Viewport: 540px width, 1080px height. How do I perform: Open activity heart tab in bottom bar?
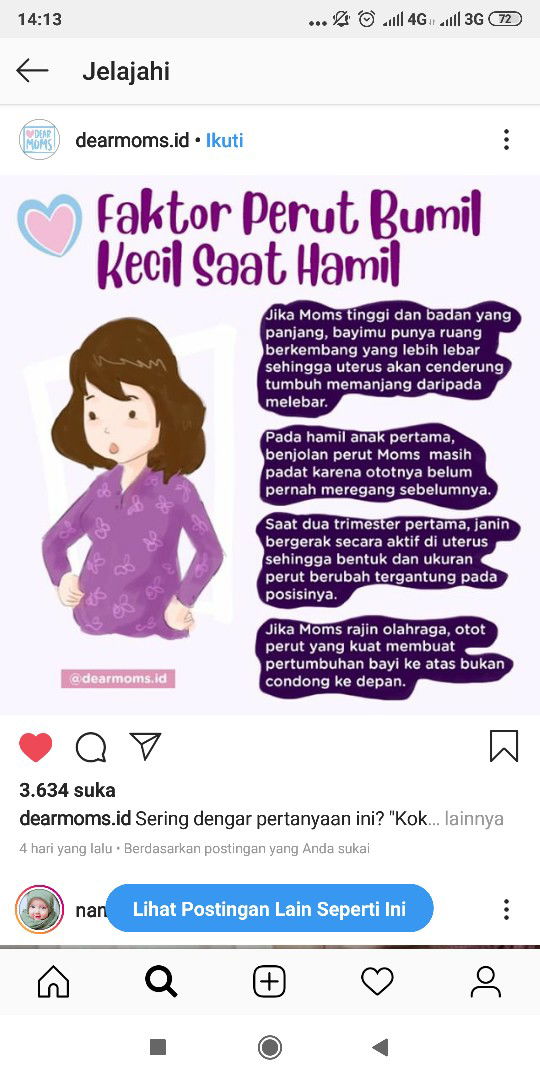pos(377,982)
